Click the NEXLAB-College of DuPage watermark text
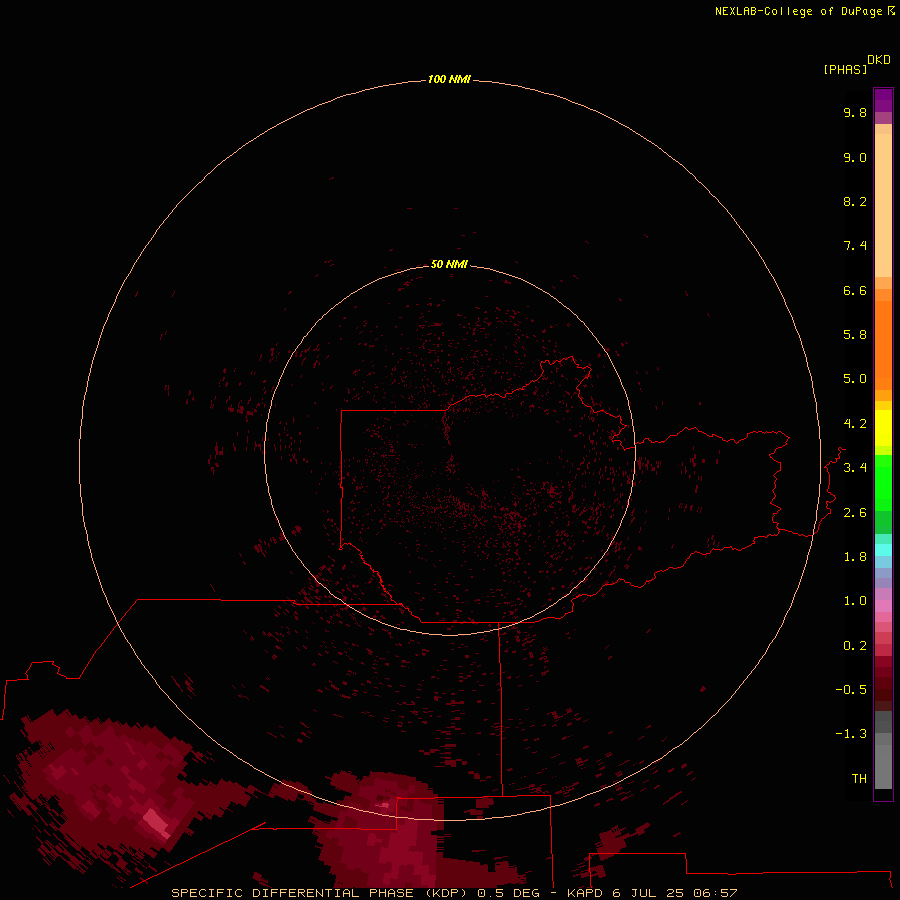This screenshot has height=900, width=900. (x=804, y=11)
